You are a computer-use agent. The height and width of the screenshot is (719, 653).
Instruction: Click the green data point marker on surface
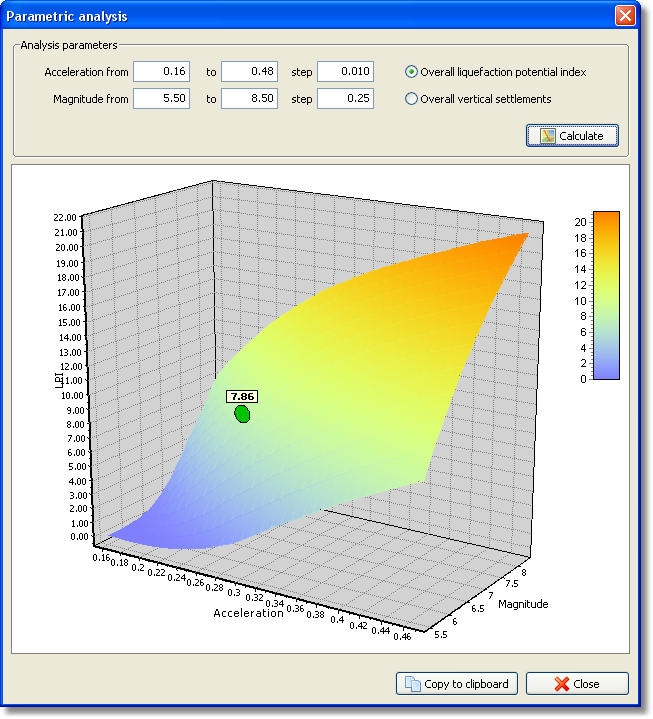[x=242, y=414]
